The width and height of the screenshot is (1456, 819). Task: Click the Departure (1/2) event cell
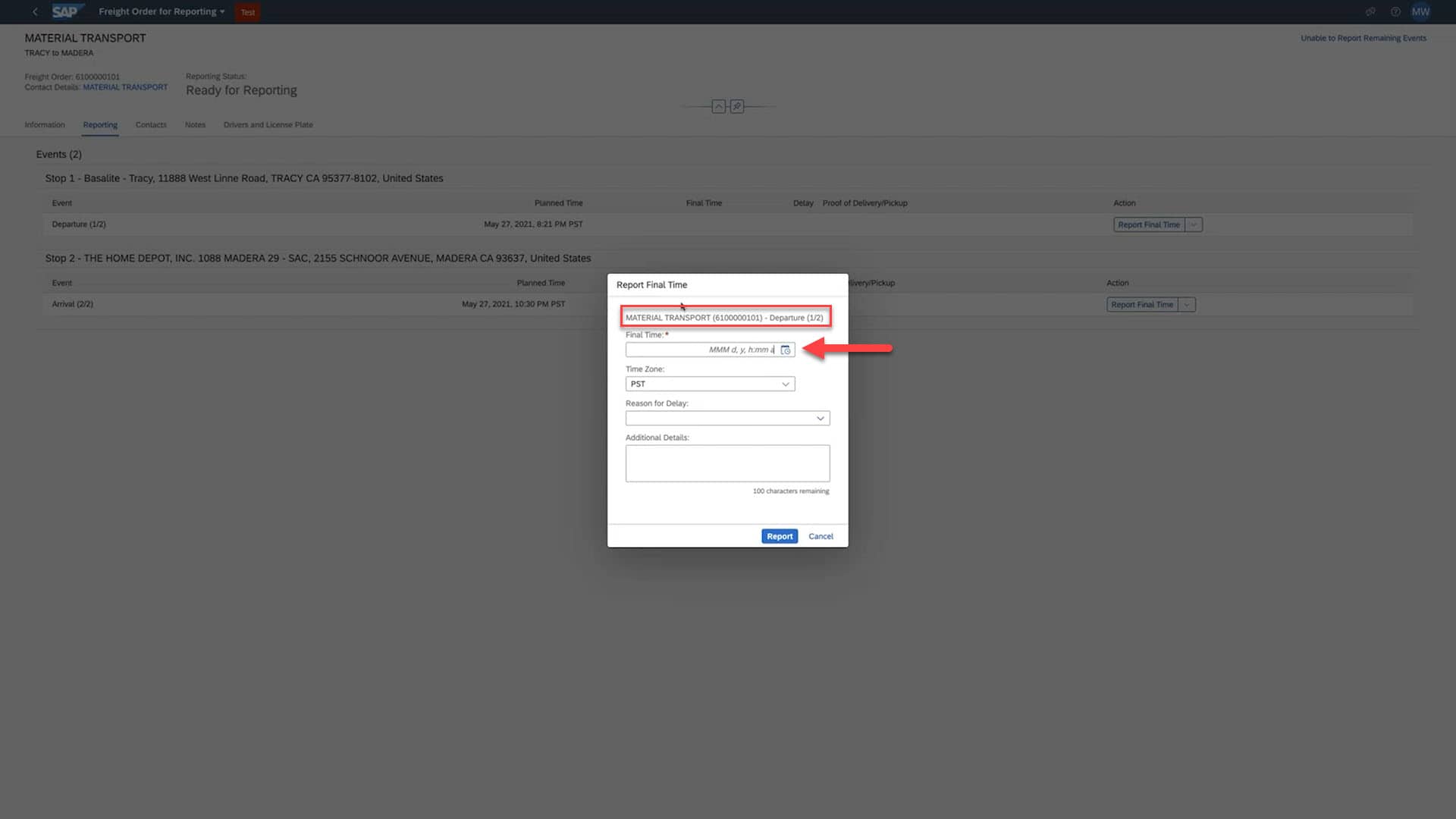(79, 224)
